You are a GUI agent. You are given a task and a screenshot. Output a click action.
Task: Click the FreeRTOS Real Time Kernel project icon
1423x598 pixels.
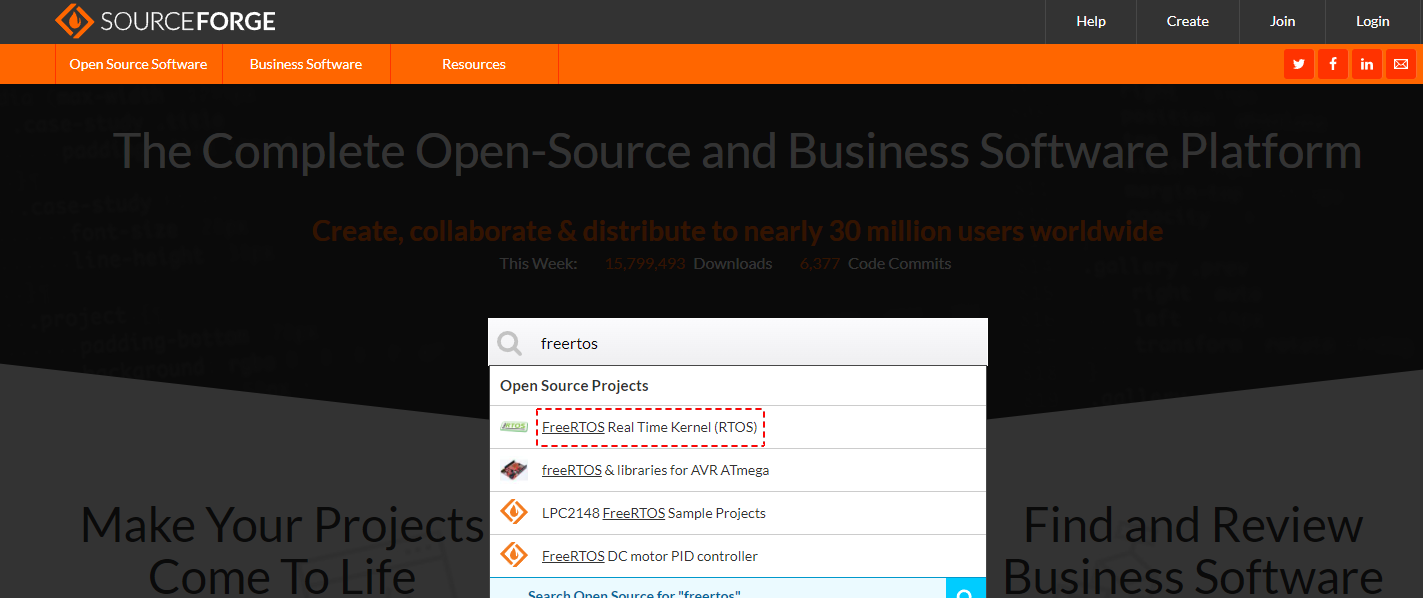[514, 427]
